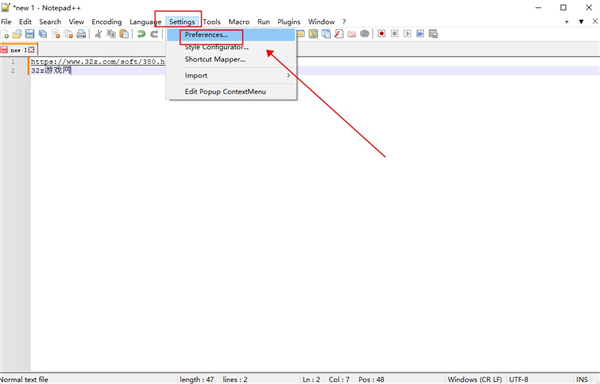
Task: Play back the recorded macro
Action: 408,34
